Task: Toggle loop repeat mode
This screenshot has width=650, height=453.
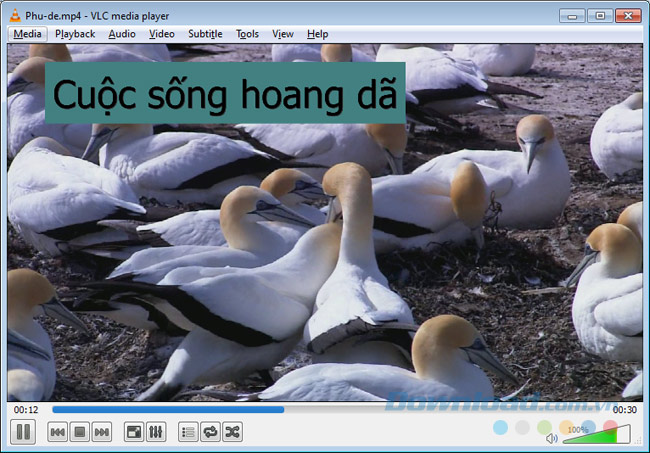Action: [x=211, y=432]
